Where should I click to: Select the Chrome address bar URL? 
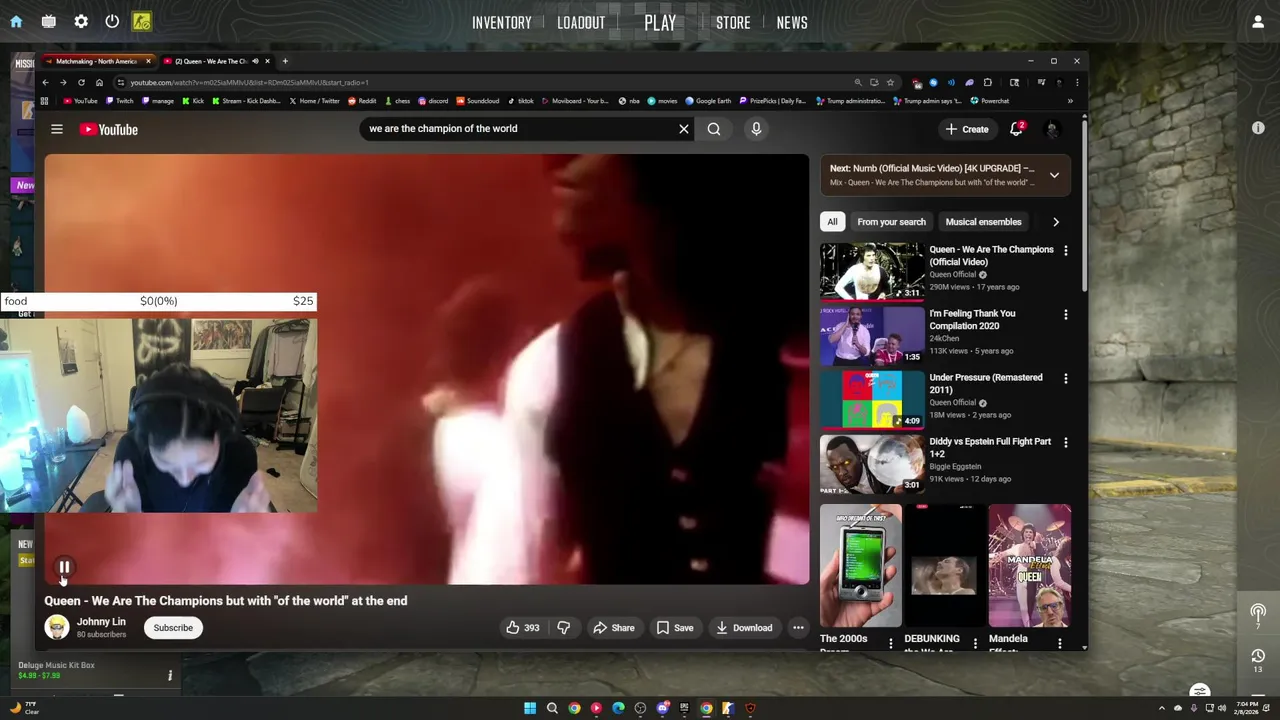tap(249, 82)
